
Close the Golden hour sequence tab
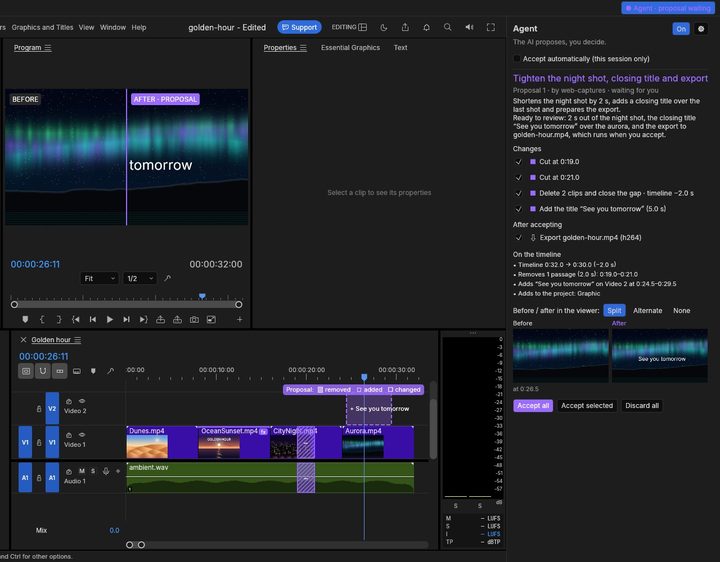pos(23,340)
